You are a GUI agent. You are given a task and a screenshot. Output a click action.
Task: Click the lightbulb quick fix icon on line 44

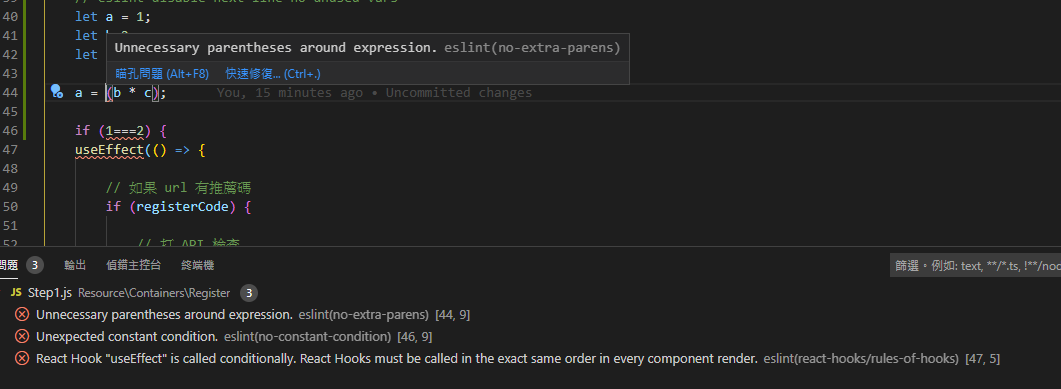pyautogui.click(x=57, y=92)
